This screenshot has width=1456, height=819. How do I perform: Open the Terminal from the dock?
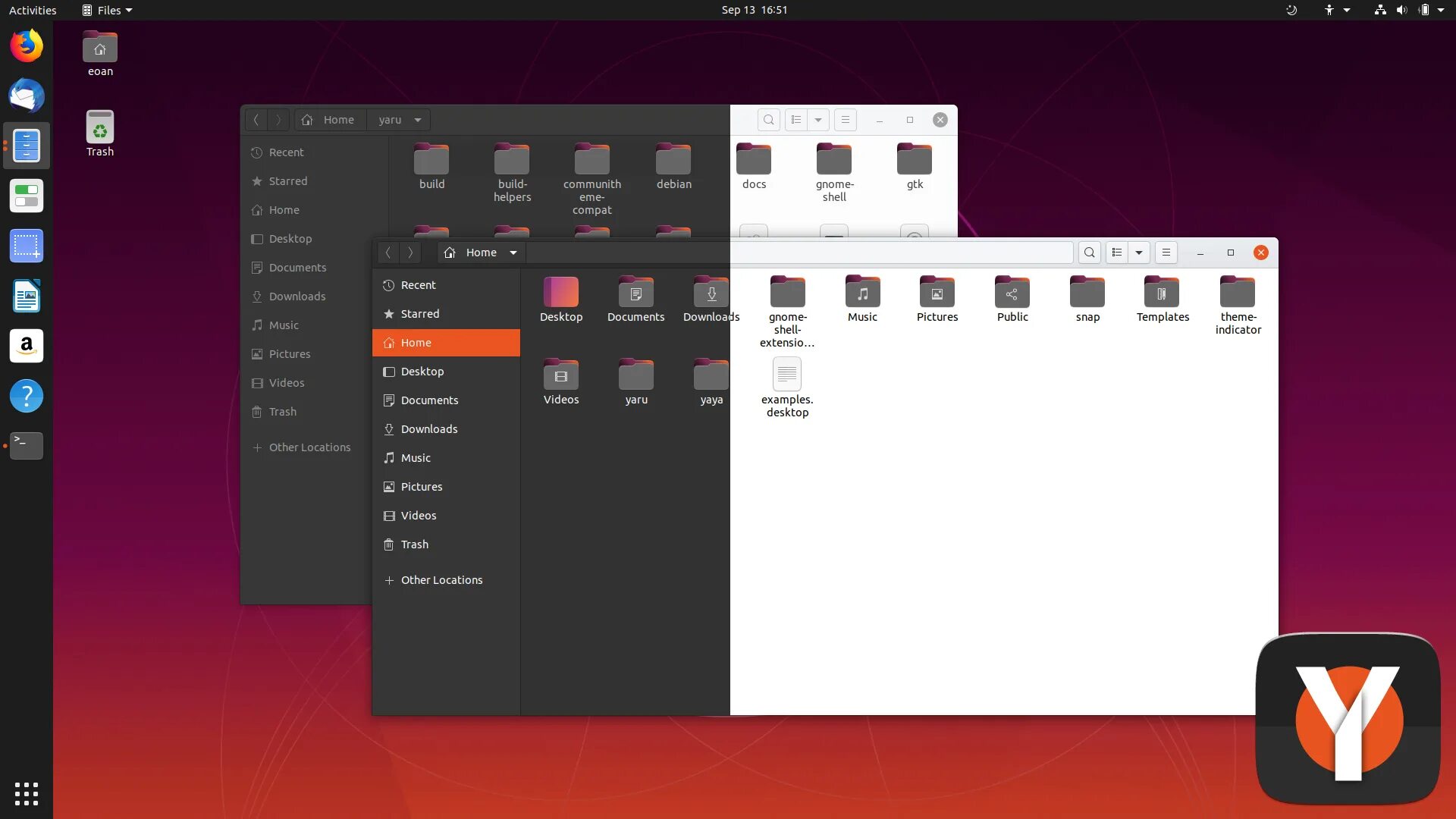tap(27, 445)
